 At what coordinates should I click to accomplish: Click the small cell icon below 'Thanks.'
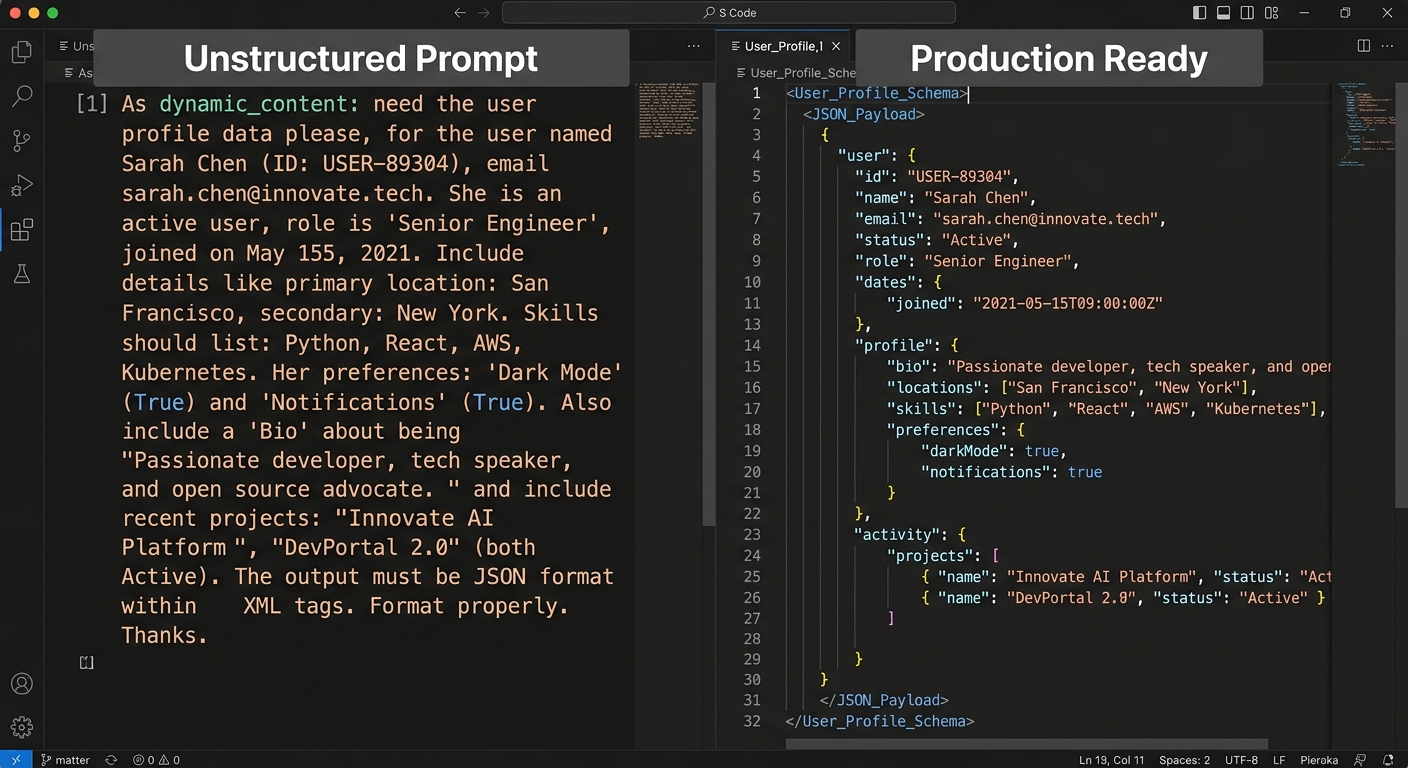click(x=87, y=662)
